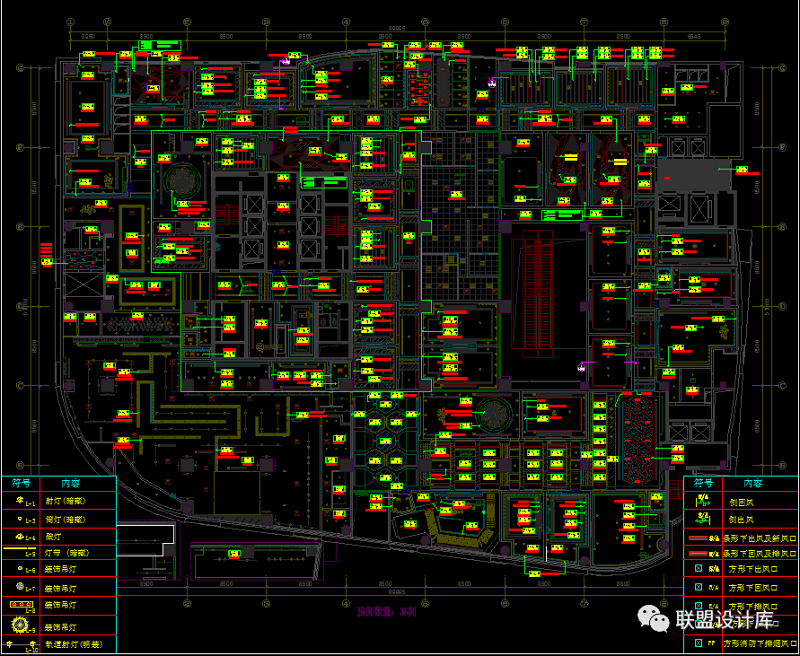
Task: Select the L-6 small pendant lamp symbol
Action: tap(19, 570)
